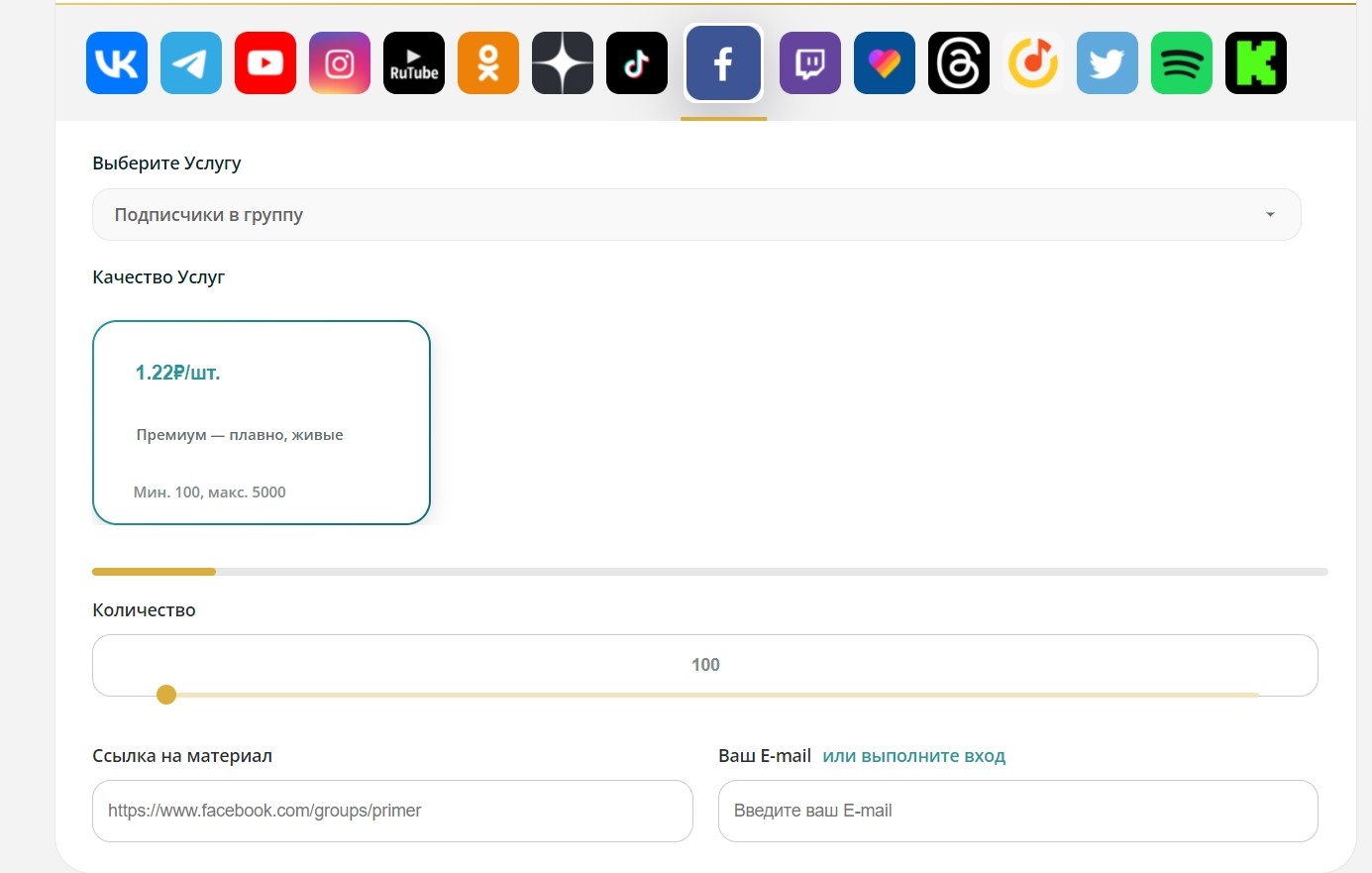Click the 'Количество' label
The height and width of the screenshot is (873, 1372).
pos(144,610)
